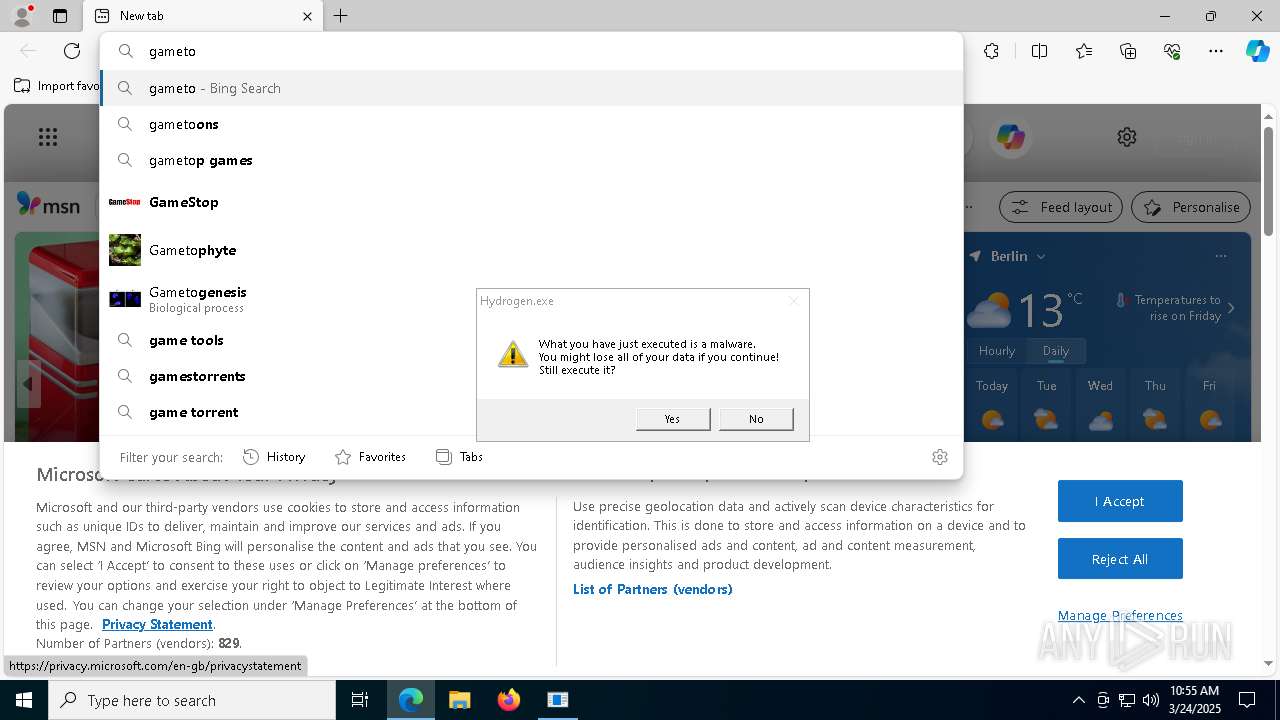Open the MSN apps grid launcher
Image resolution: width=1280 pixels, height=720 pixels.
48,137
